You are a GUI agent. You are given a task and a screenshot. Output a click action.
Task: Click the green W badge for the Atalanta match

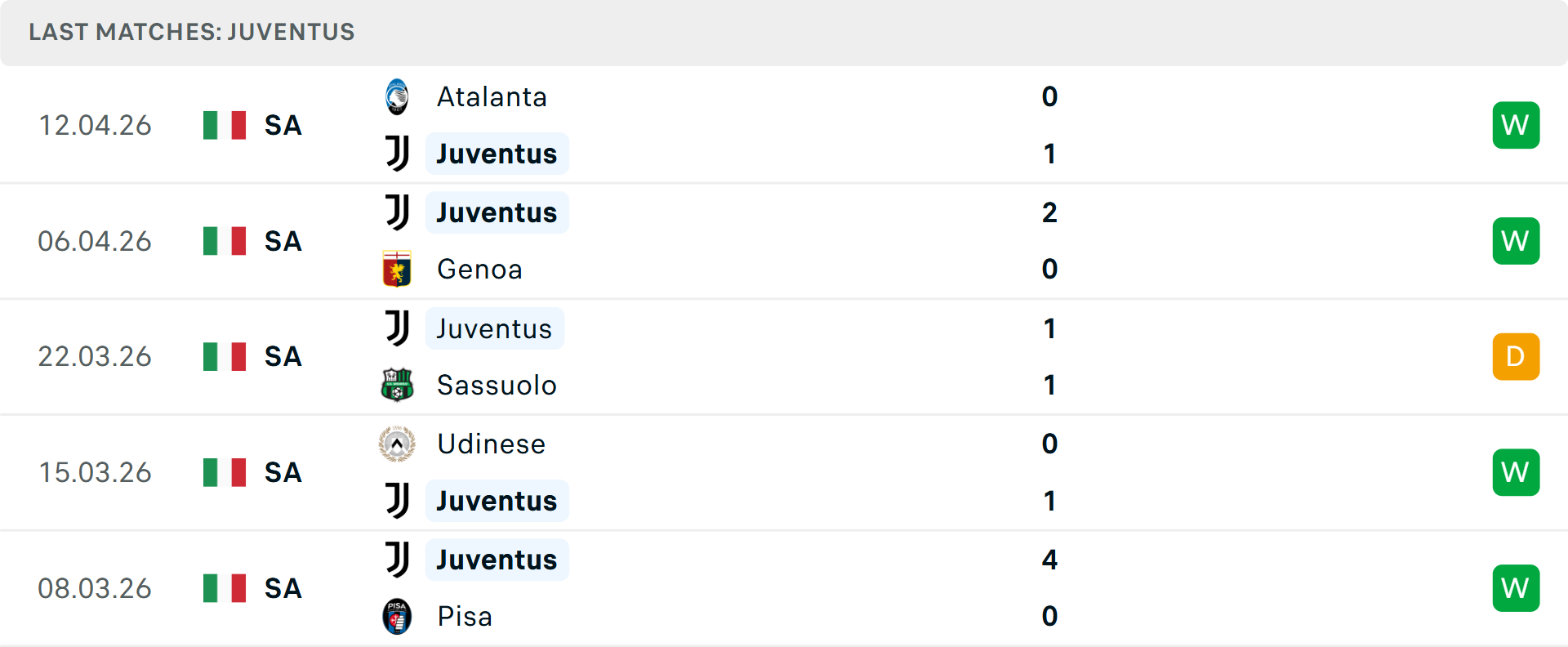pyautogui.click(x=1516, y=125)
